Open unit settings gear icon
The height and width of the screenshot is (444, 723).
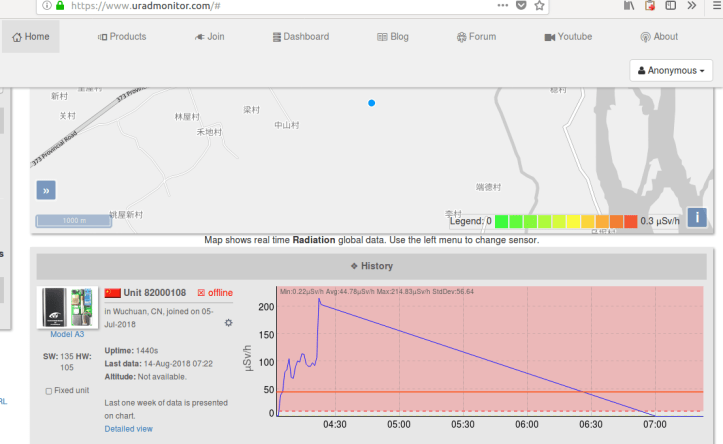click(x=228, y=323)
